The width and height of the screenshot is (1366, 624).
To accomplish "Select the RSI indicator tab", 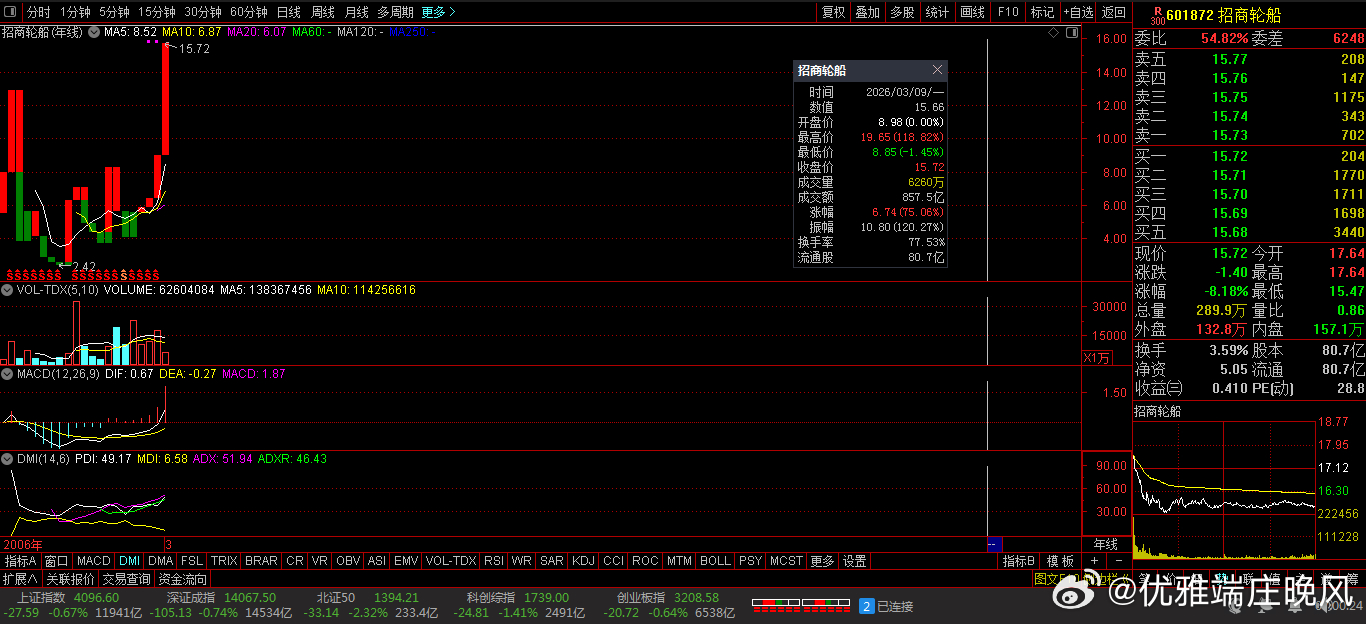I will tap(494, 561).
